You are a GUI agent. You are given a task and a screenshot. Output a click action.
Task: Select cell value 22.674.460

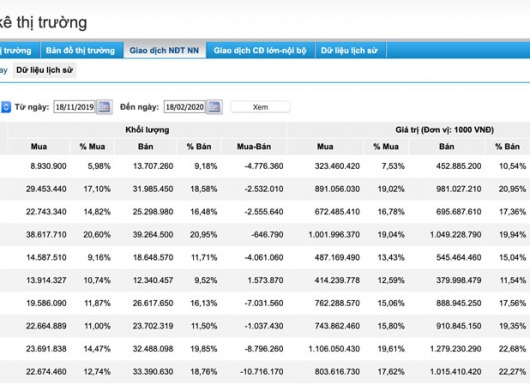click(46, 371)
